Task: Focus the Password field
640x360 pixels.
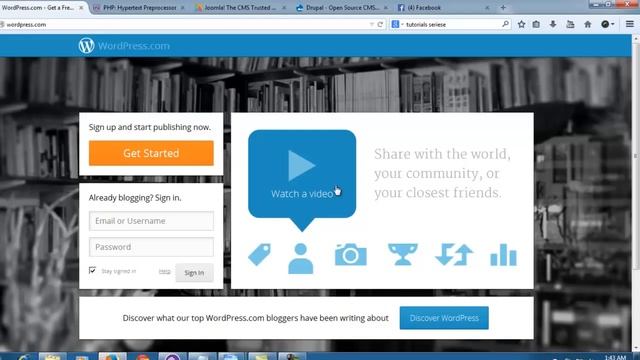Action: coord(151,247)
